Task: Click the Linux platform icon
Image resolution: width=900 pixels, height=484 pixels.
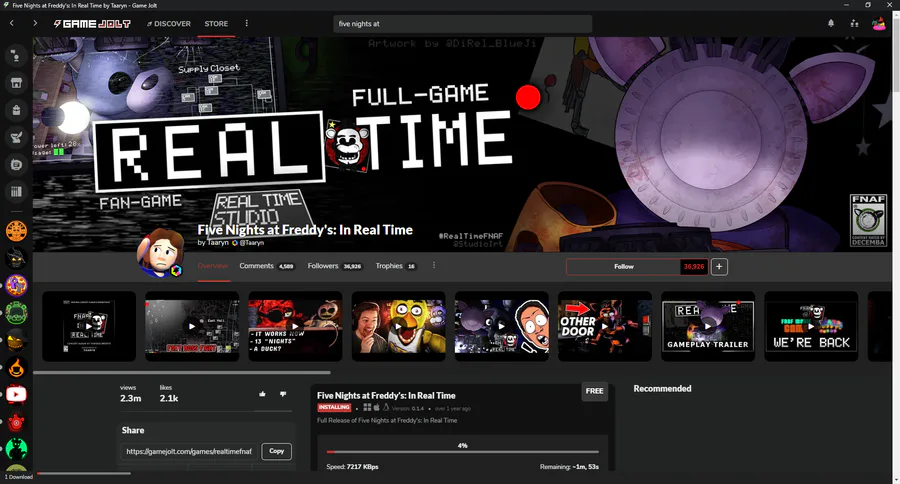Action: pyautogui.click(x=386, y=408)
